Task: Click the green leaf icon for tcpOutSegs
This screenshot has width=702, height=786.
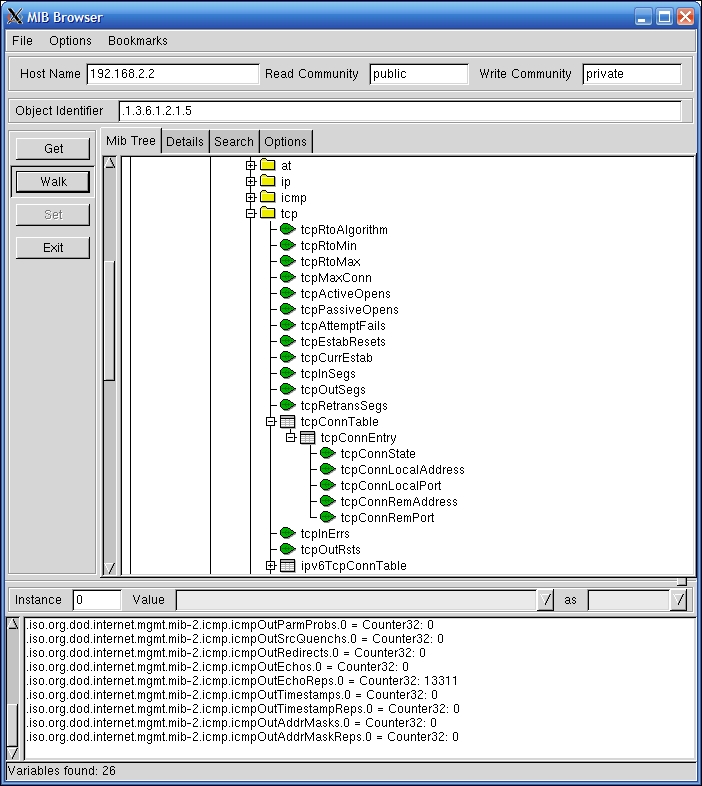Action: coord(288,389)
